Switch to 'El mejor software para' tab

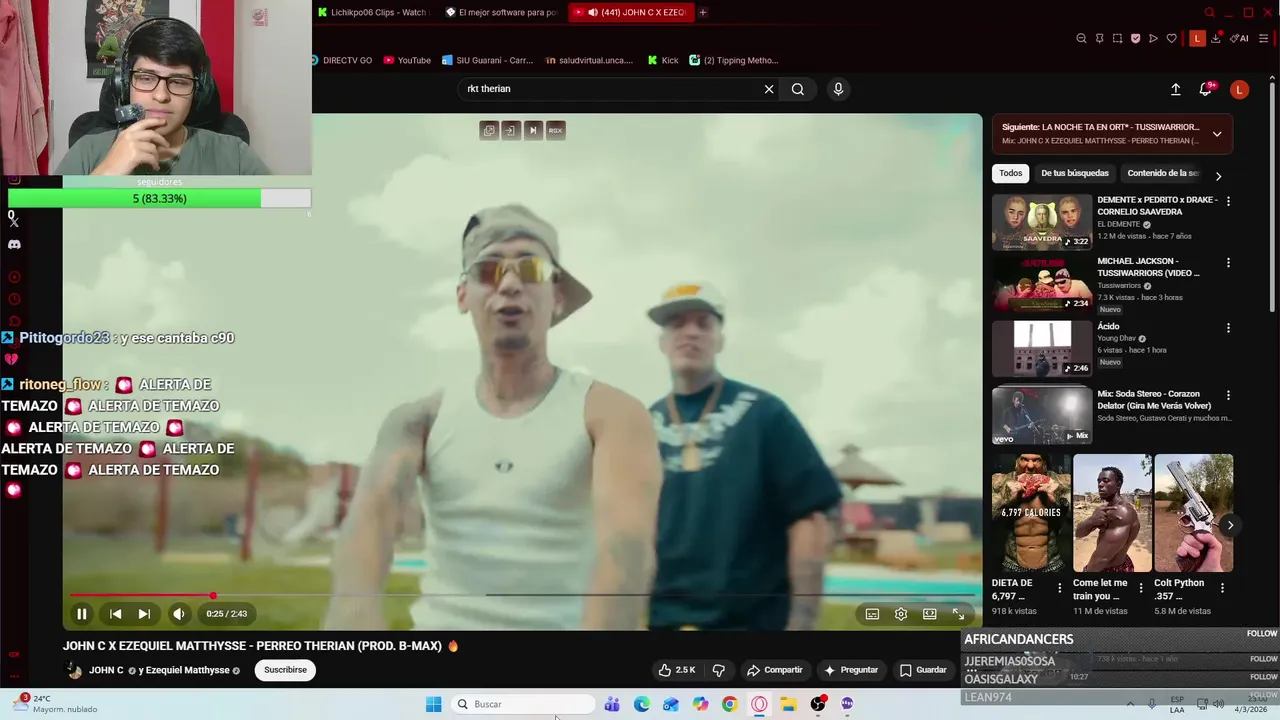[502, 12]
